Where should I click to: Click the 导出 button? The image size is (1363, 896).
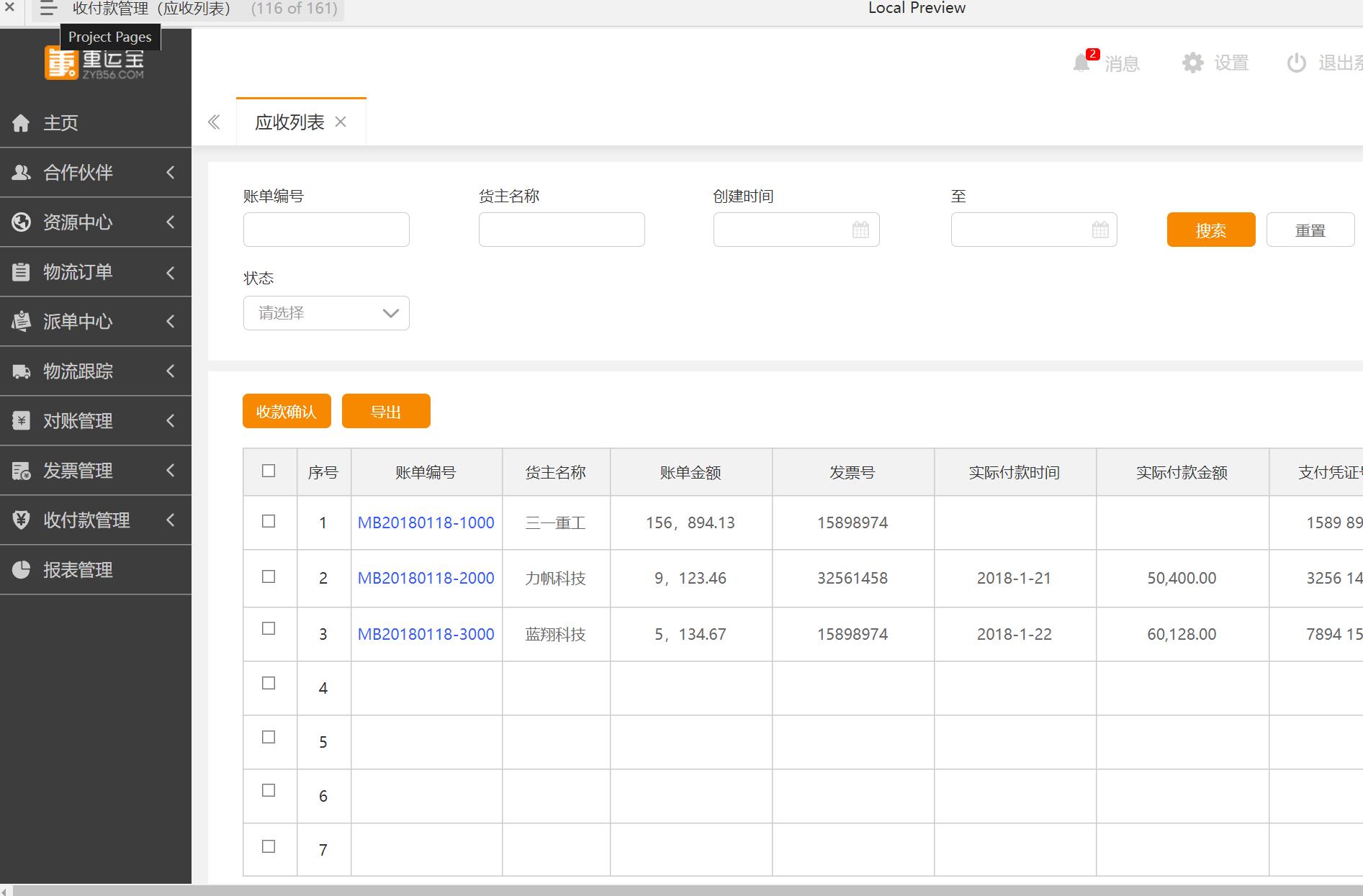pyautogui.click(x=386, y=411)
